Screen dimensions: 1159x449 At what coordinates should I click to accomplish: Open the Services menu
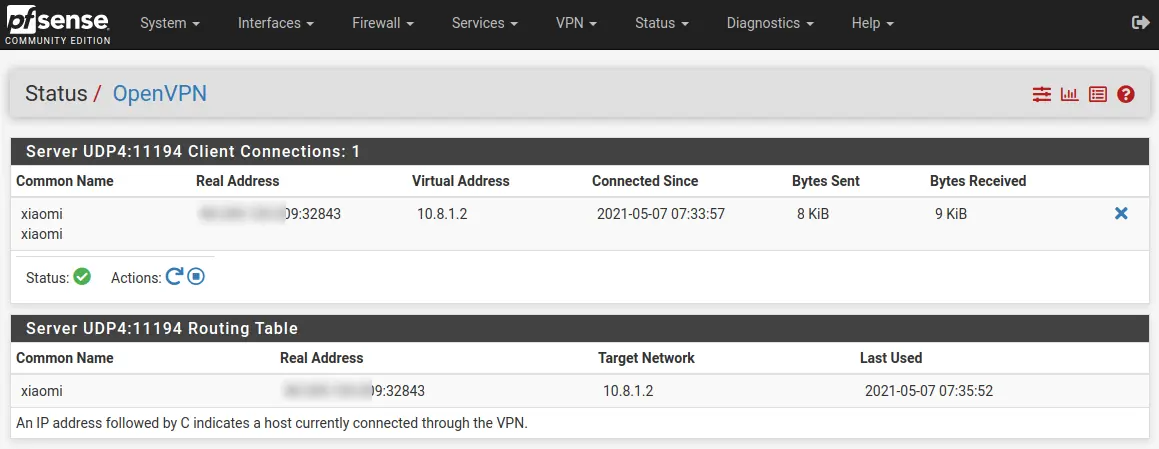485,23
